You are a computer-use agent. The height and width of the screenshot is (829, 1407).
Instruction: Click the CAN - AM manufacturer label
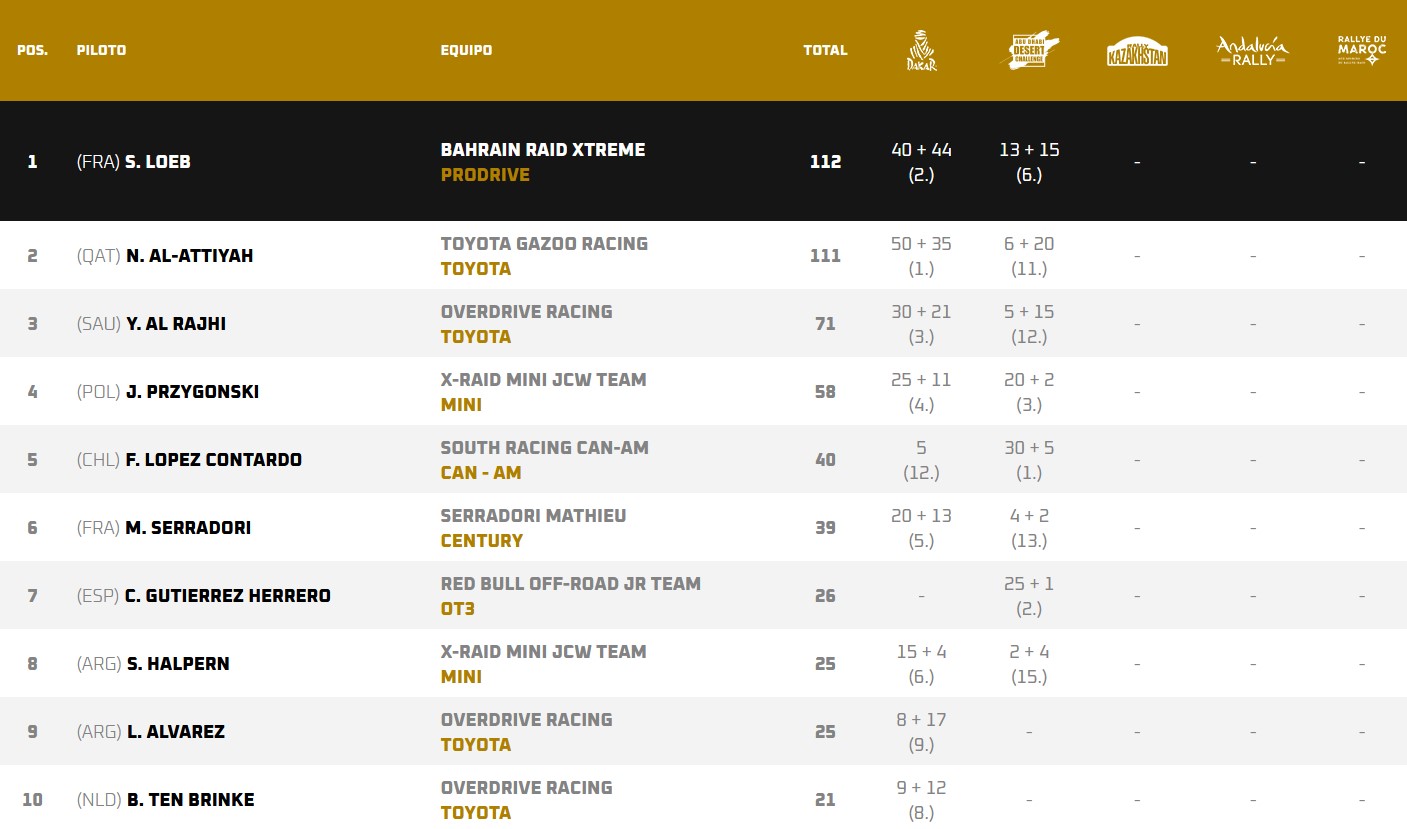click(481, 473)
